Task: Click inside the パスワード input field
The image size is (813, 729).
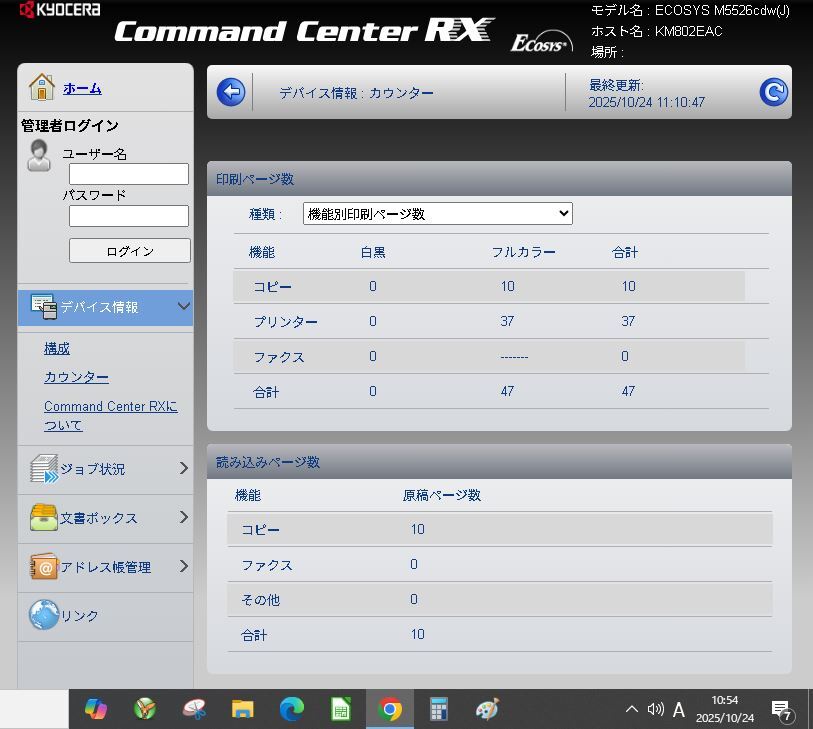Action: [x=128, y=215]
